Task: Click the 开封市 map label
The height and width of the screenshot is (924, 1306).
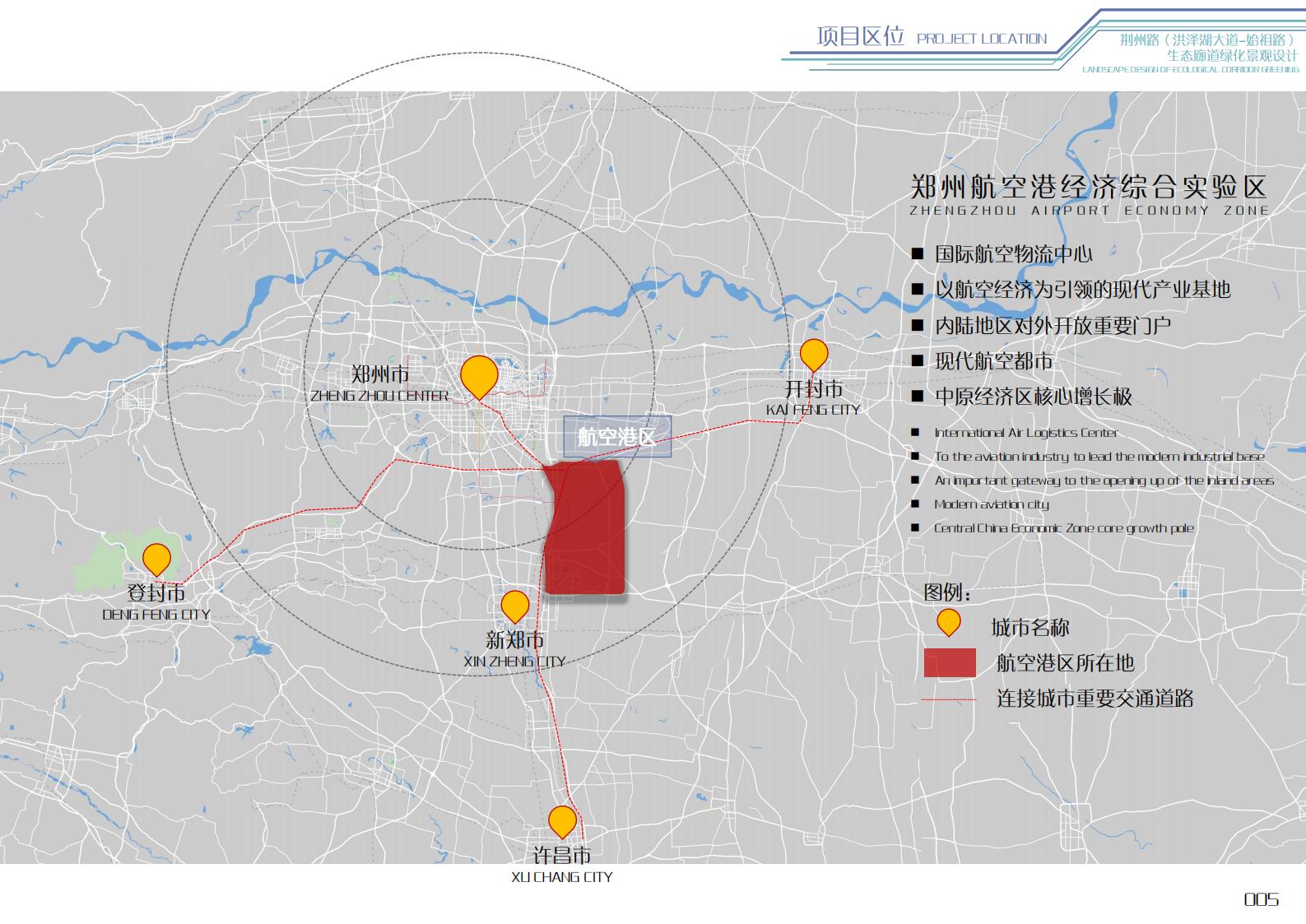Action: (x=814, y=388)
